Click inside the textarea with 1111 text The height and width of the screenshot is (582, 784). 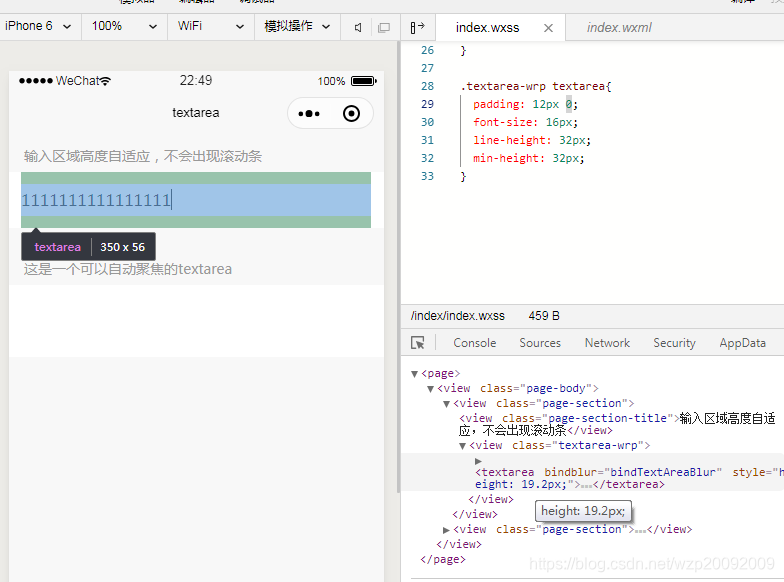tap(196, 200)
